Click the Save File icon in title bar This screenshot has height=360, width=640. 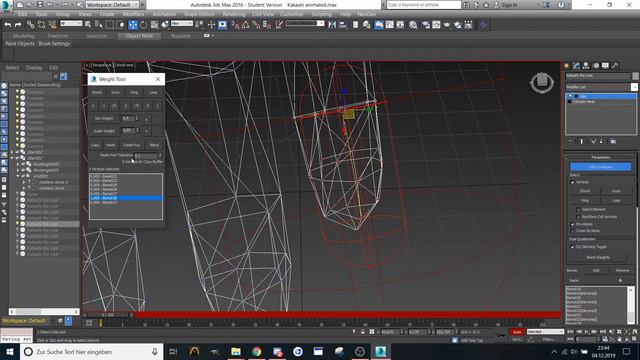pyautogui.click(x=40, y=4)
